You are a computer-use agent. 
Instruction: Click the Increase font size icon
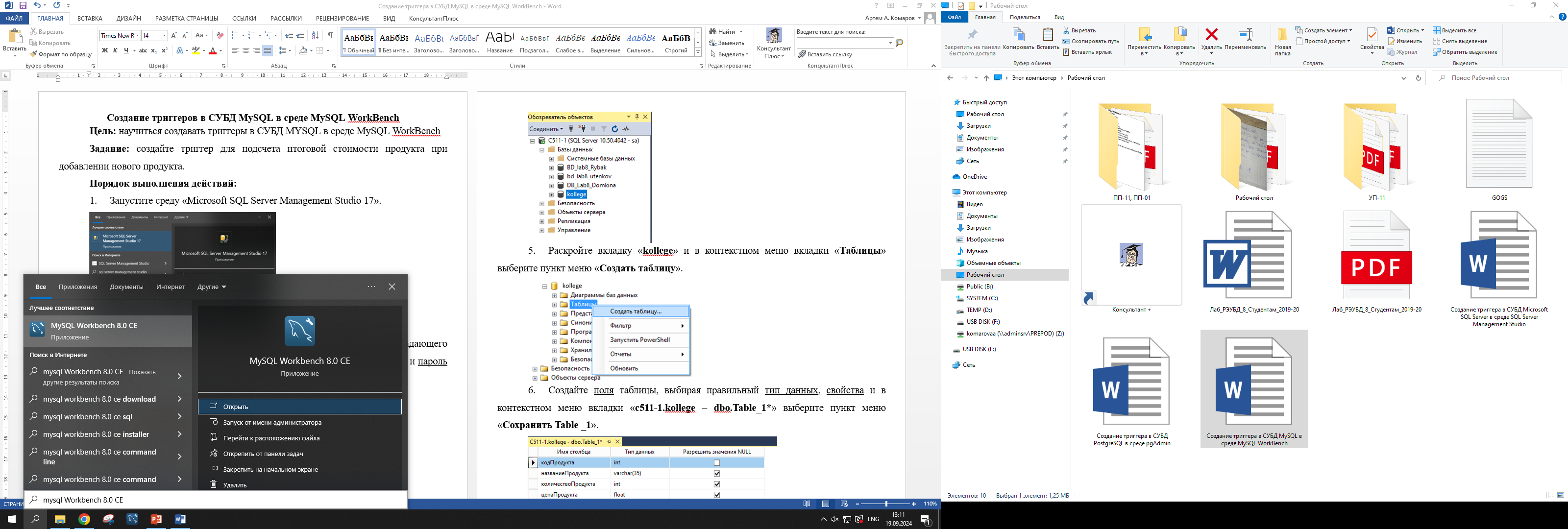tap(174, 35)
